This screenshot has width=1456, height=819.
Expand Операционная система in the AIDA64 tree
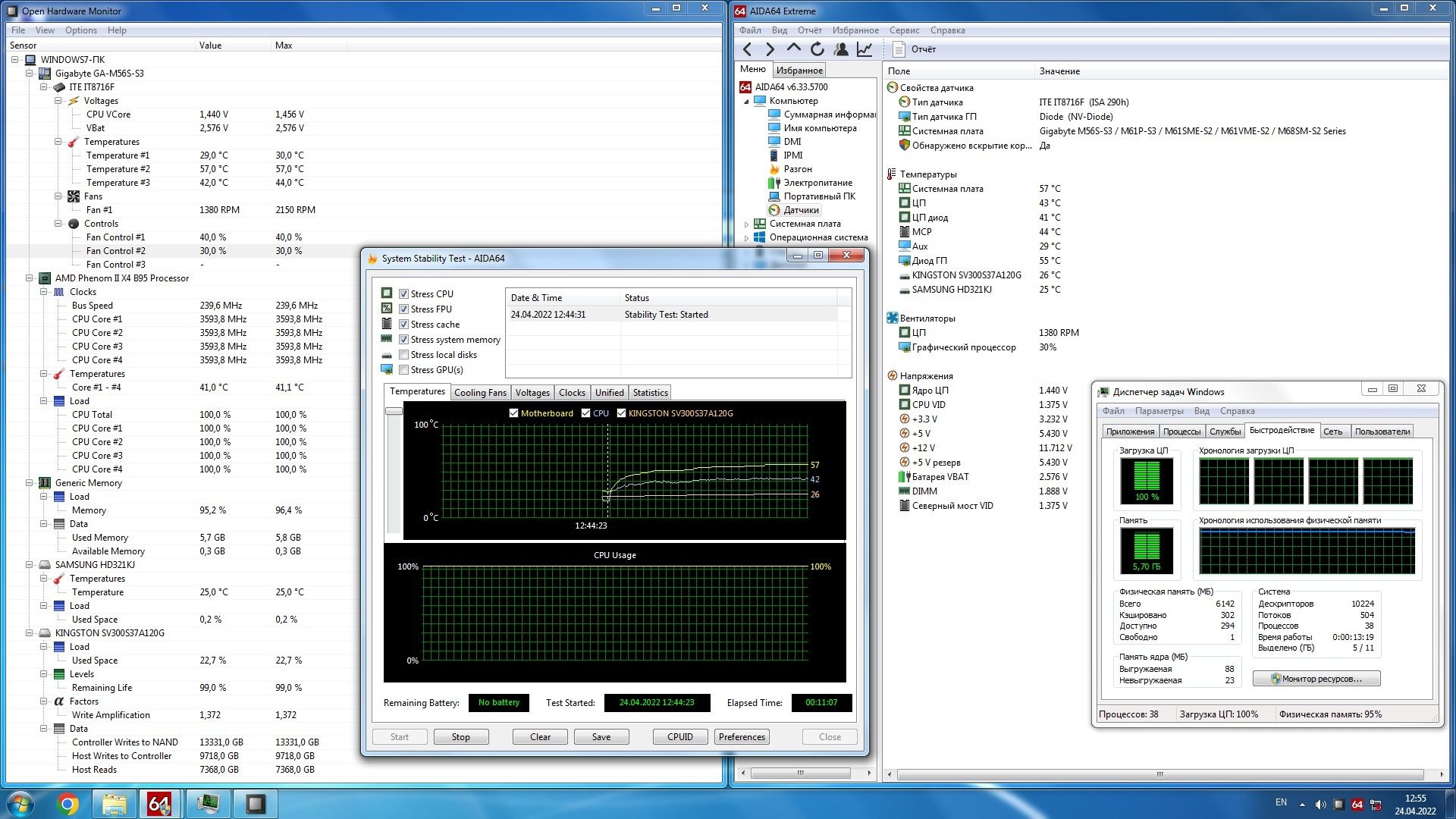[746, 237]
